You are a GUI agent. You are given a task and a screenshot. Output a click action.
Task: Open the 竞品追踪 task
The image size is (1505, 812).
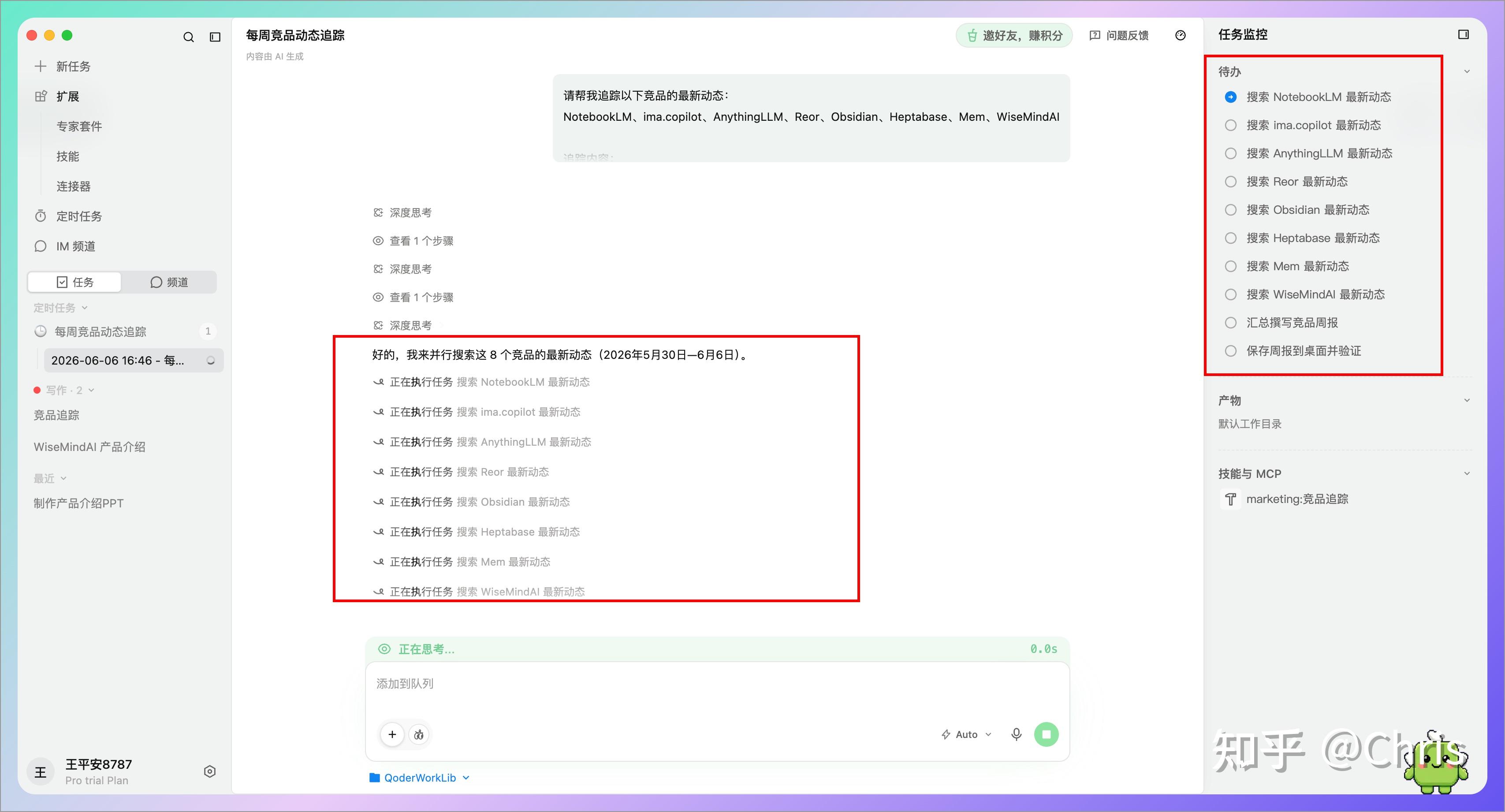(x=56, y=415)
